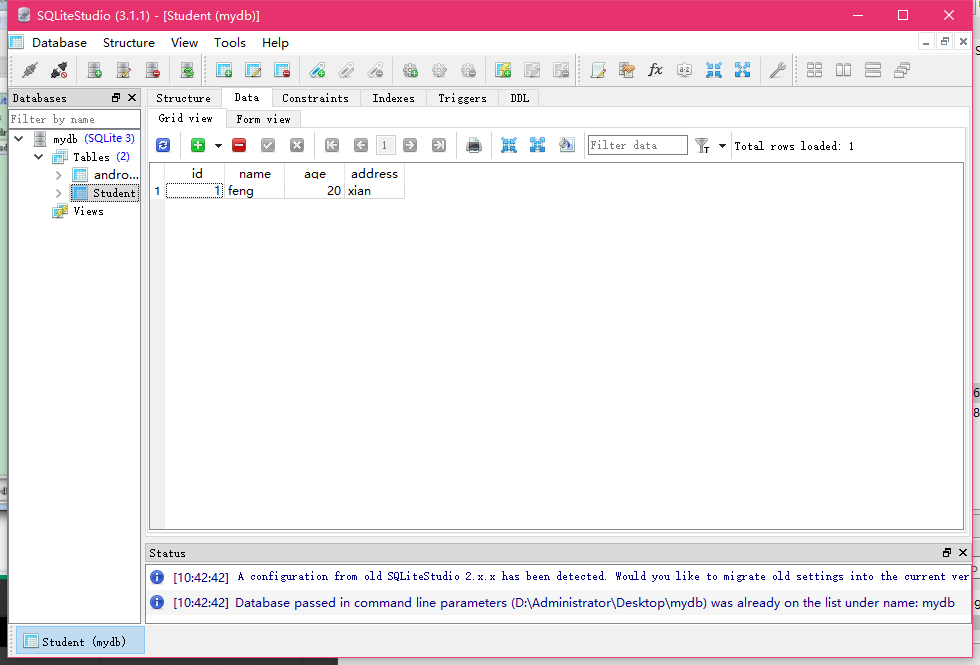Select the age cell with value 20

click(314, 191)
